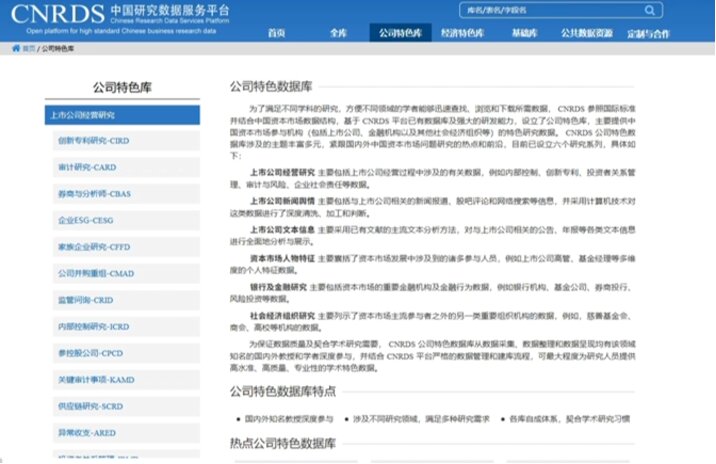Click 公司特色库 sidebar title
This screenshot has height=464, width=716.
tap(122, 87)
